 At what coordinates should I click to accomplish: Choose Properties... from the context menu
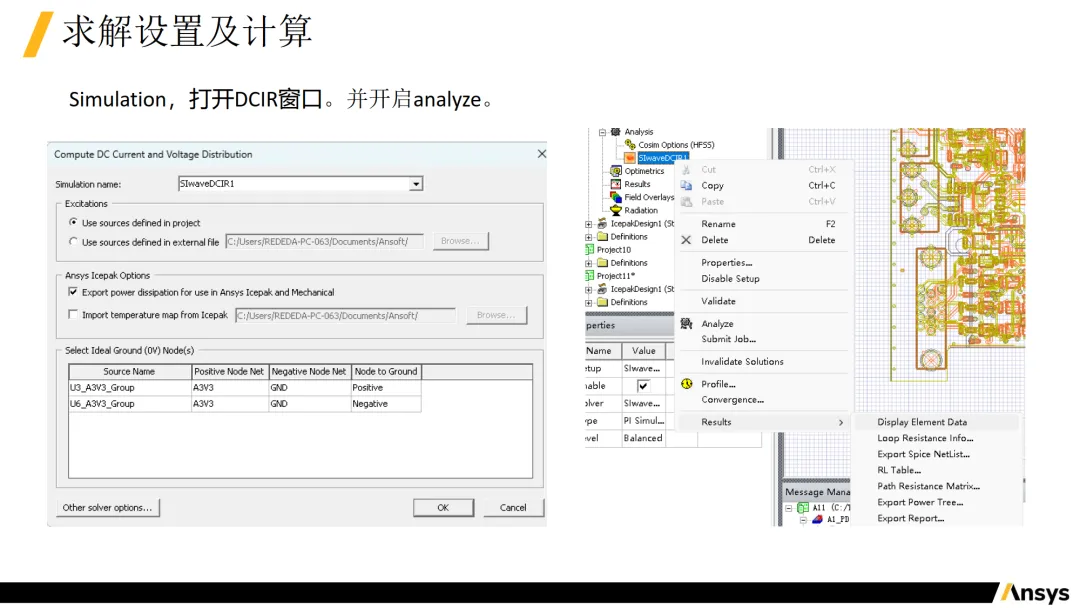pyautogui.click(x=727, y=262)
